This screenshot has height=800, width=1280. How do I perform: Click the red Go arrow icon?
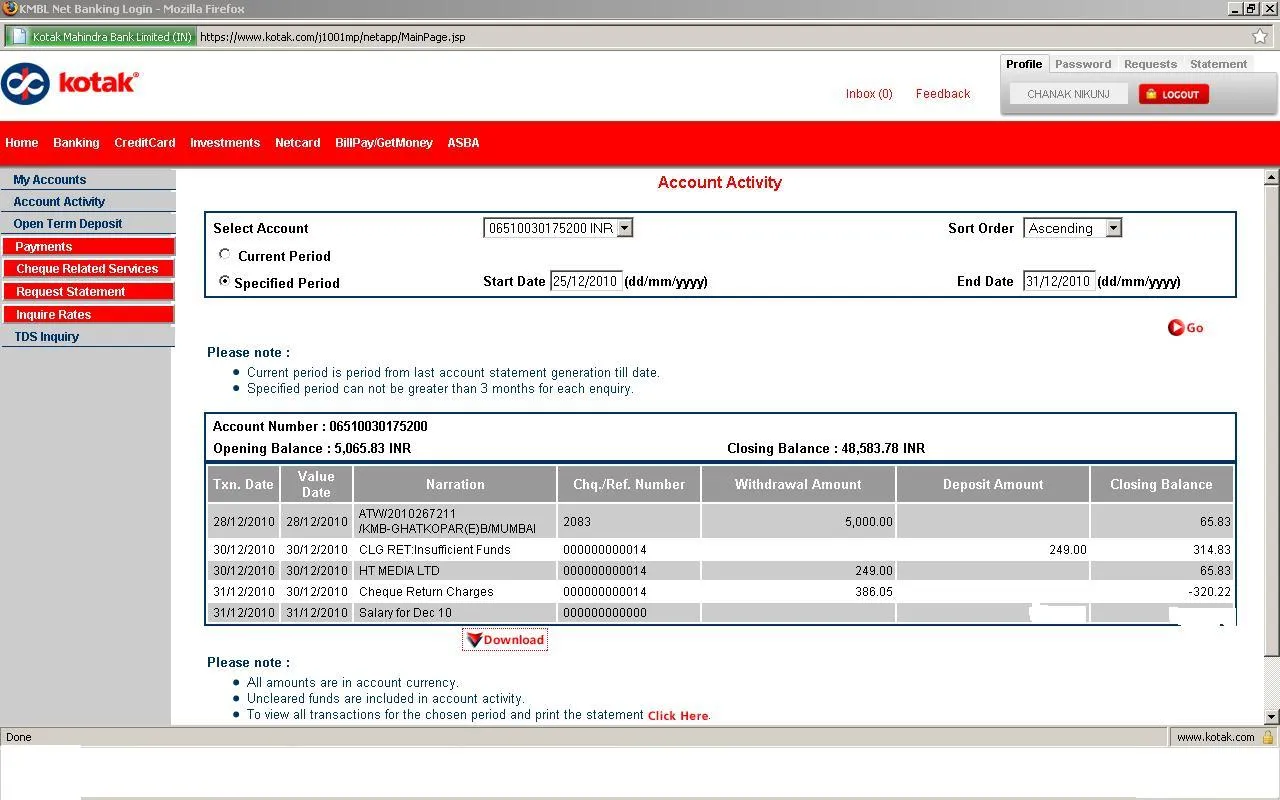click(x=1176, y=328)
